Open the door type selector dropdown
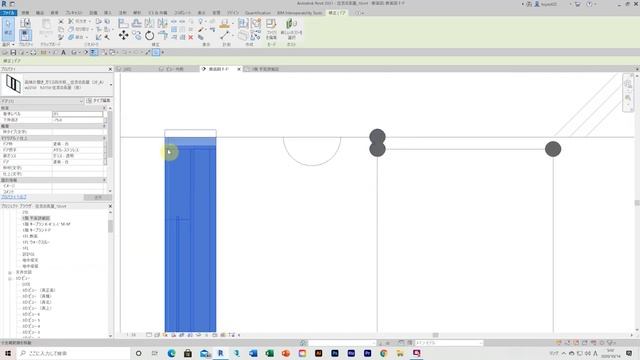This screenshot has width=640, height=360. 111,85
